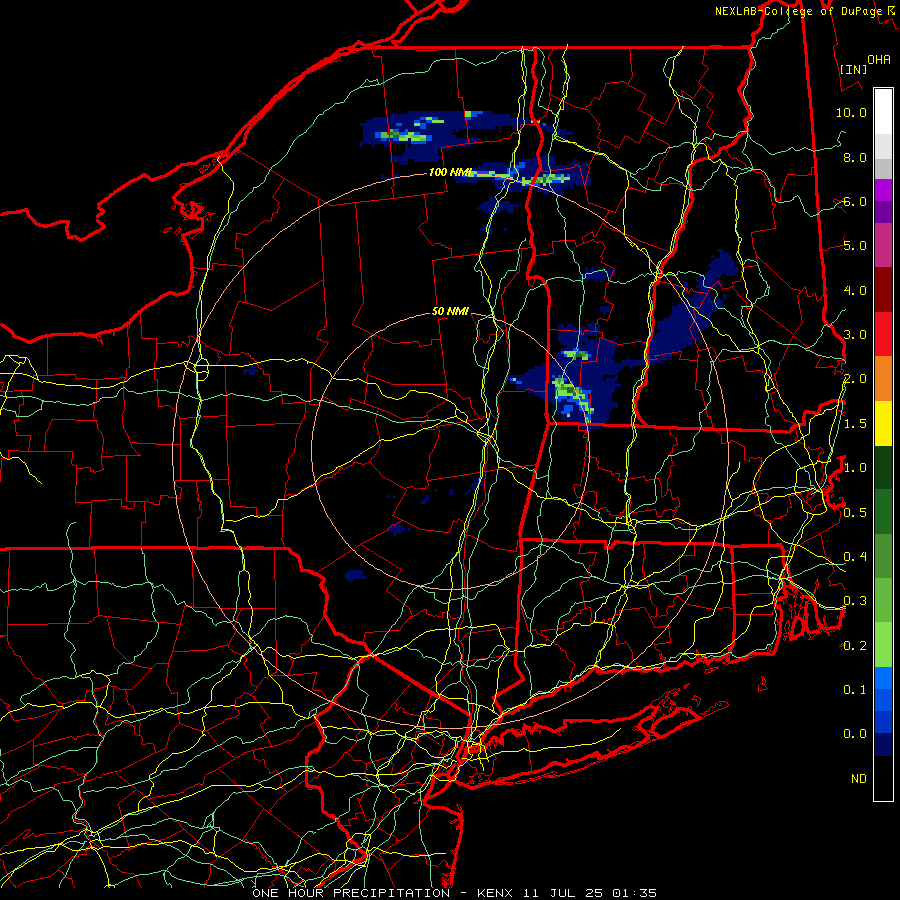Viewport: 900px width, 900px height.
Task: Select the 0.0 legend value
Action: [855, 734]
